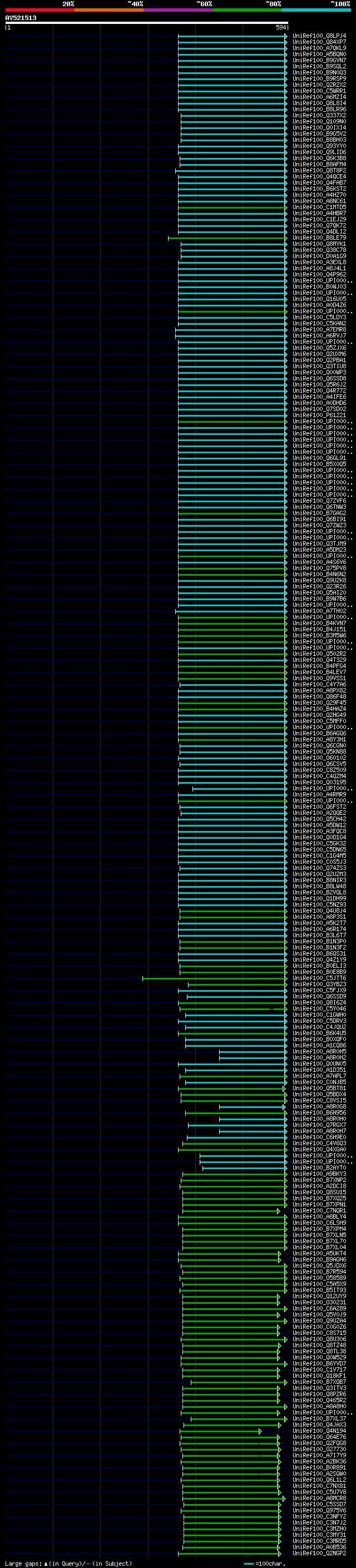Open hit UniRef100_B9SQL2

point(319,66)
